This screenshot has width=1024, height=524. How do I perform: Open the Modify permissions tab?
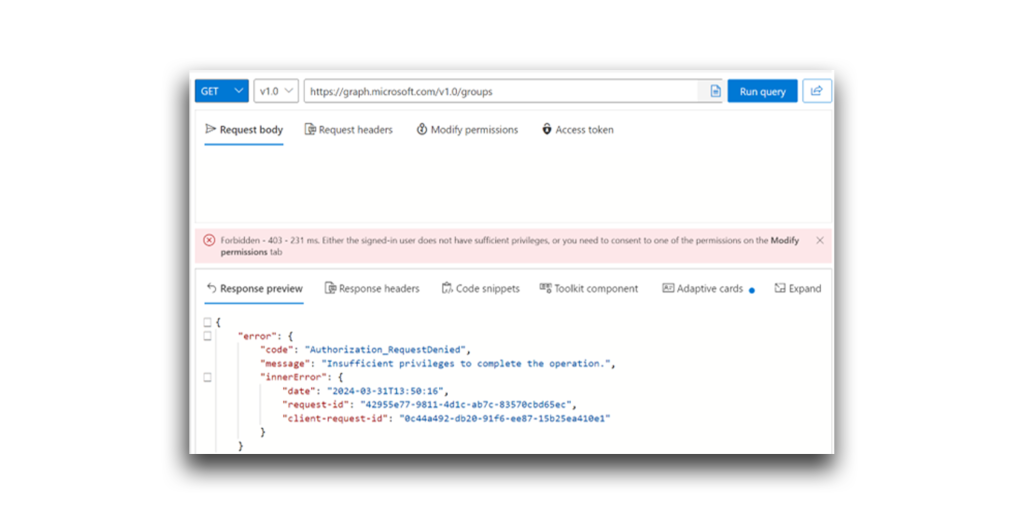pos(467,129)
